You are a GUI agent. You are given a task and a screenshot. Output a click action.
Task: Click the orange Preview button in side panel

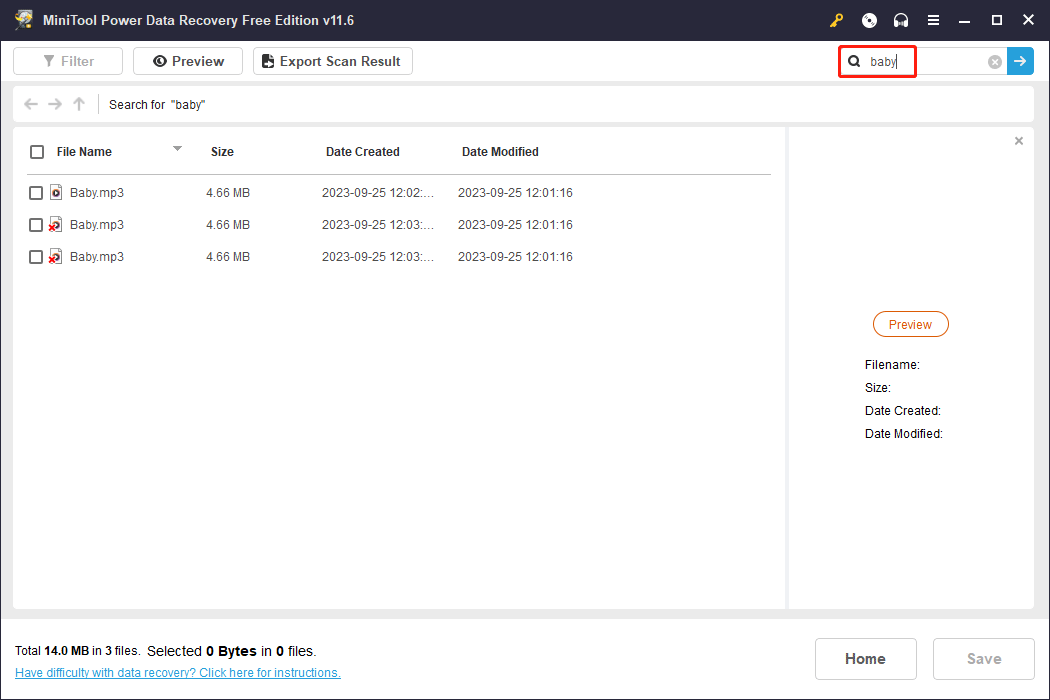[x=911, y=324]
